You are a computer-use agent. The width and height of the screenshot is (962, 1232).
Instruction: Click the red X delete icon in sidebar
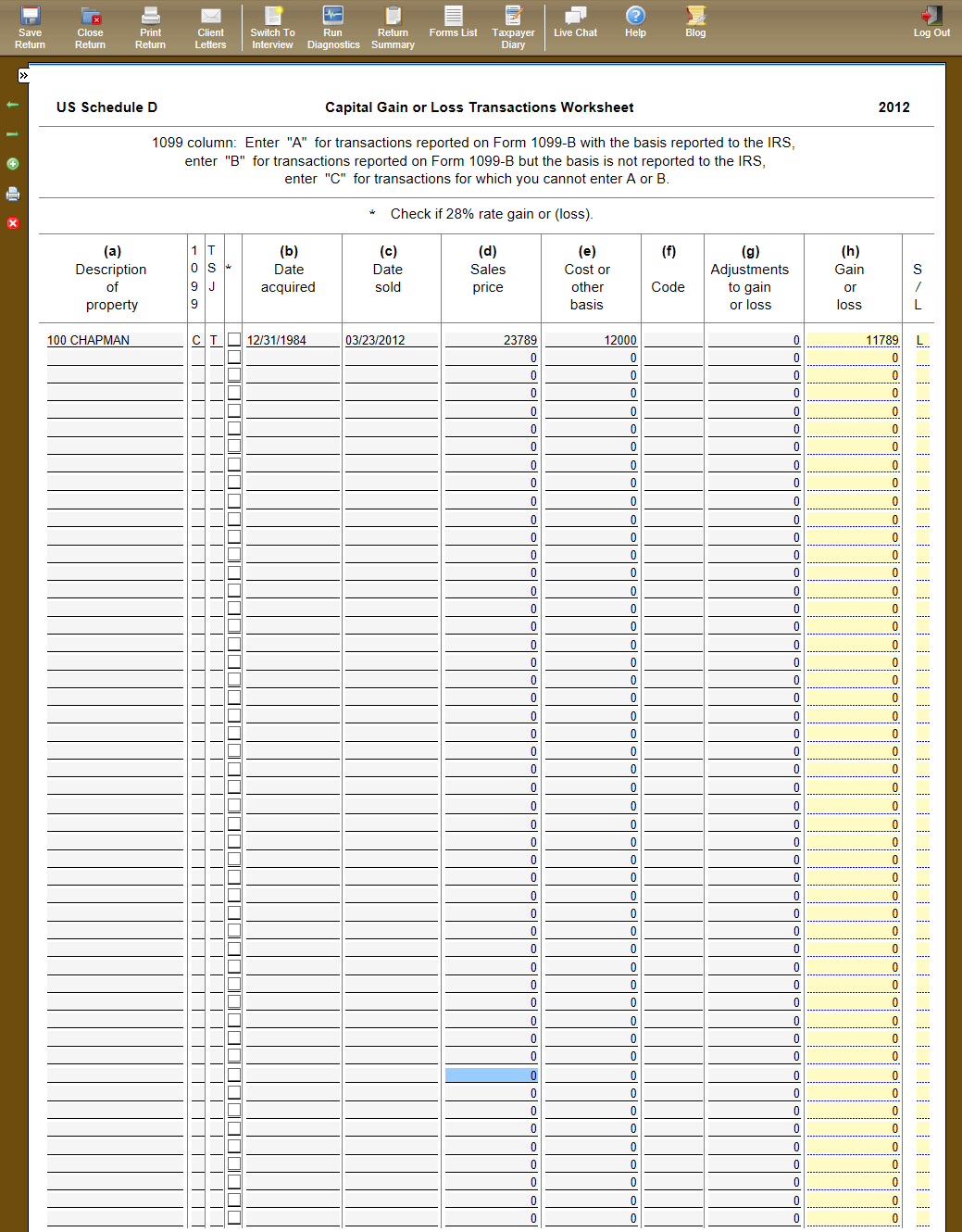13,223
